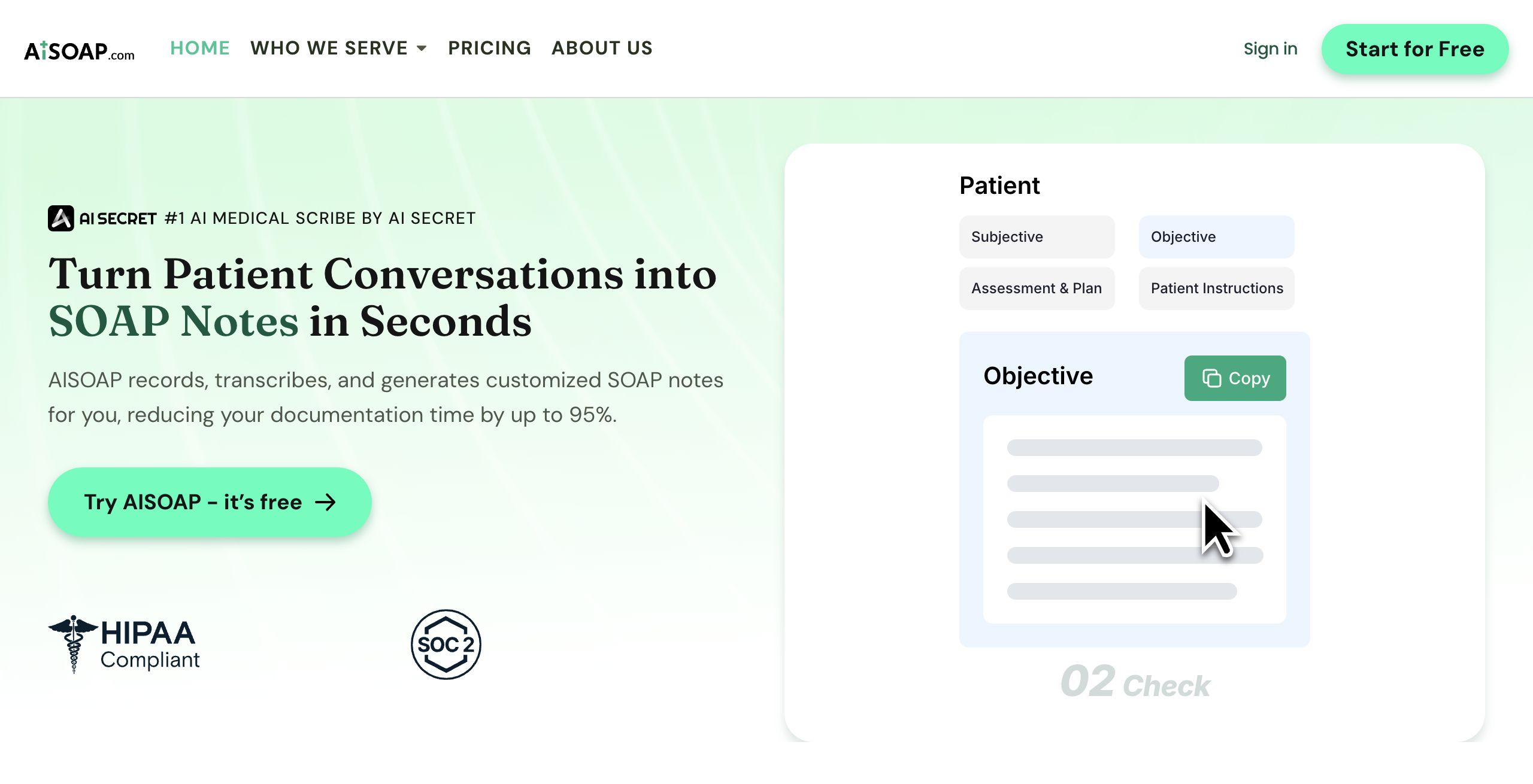Viewport: 1533px width, 784px height.
Task: Click the AISOAP.com logo
Action: [79, 51]
